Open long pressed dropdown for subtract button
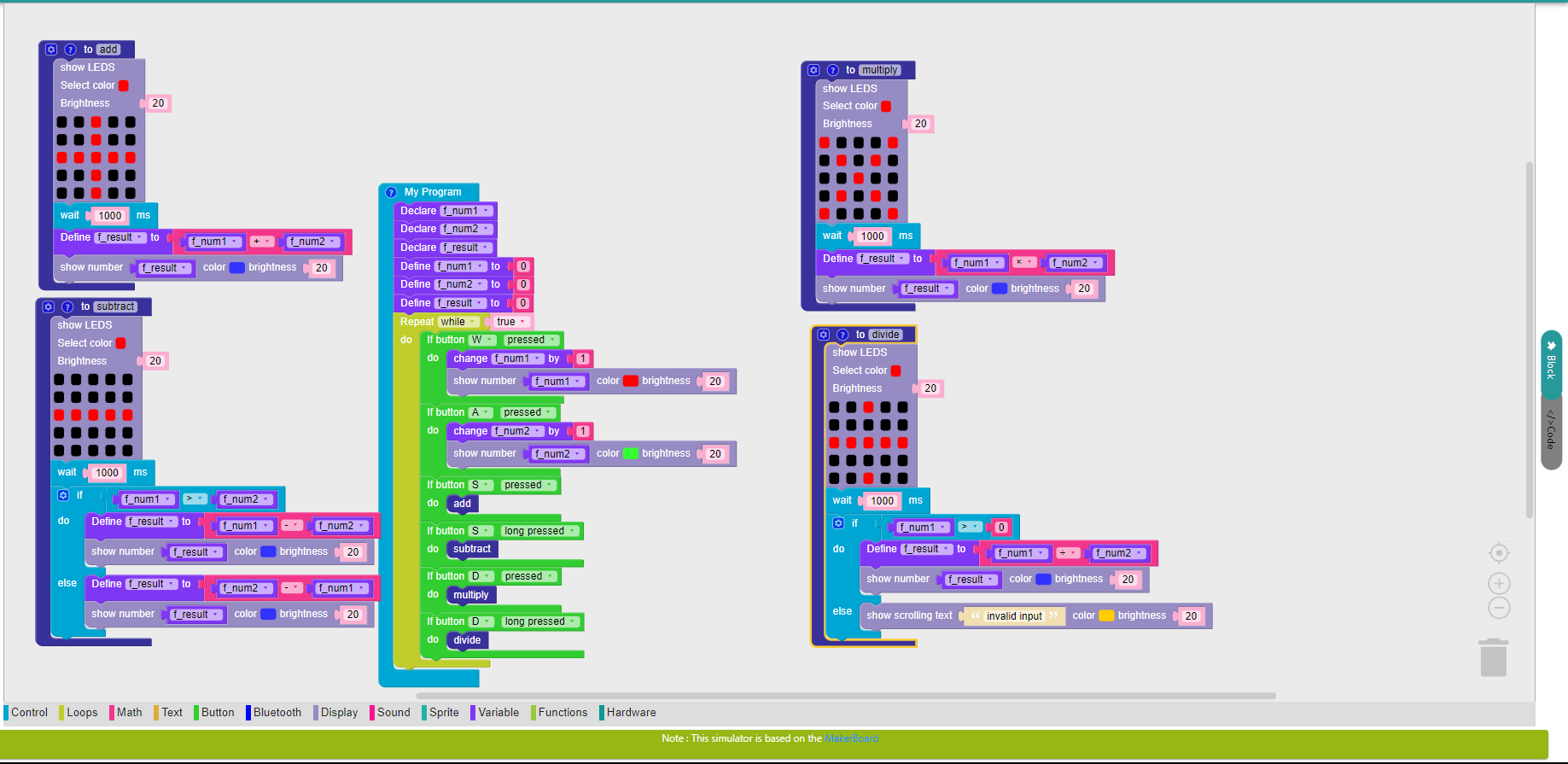The height and width of the screenshot is (764, 1568). coord(539,531)
